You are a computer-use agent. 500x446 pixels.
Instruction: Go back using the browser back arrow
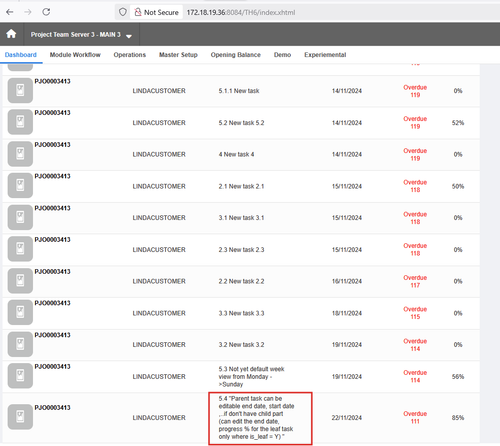[x=10, y=12]
